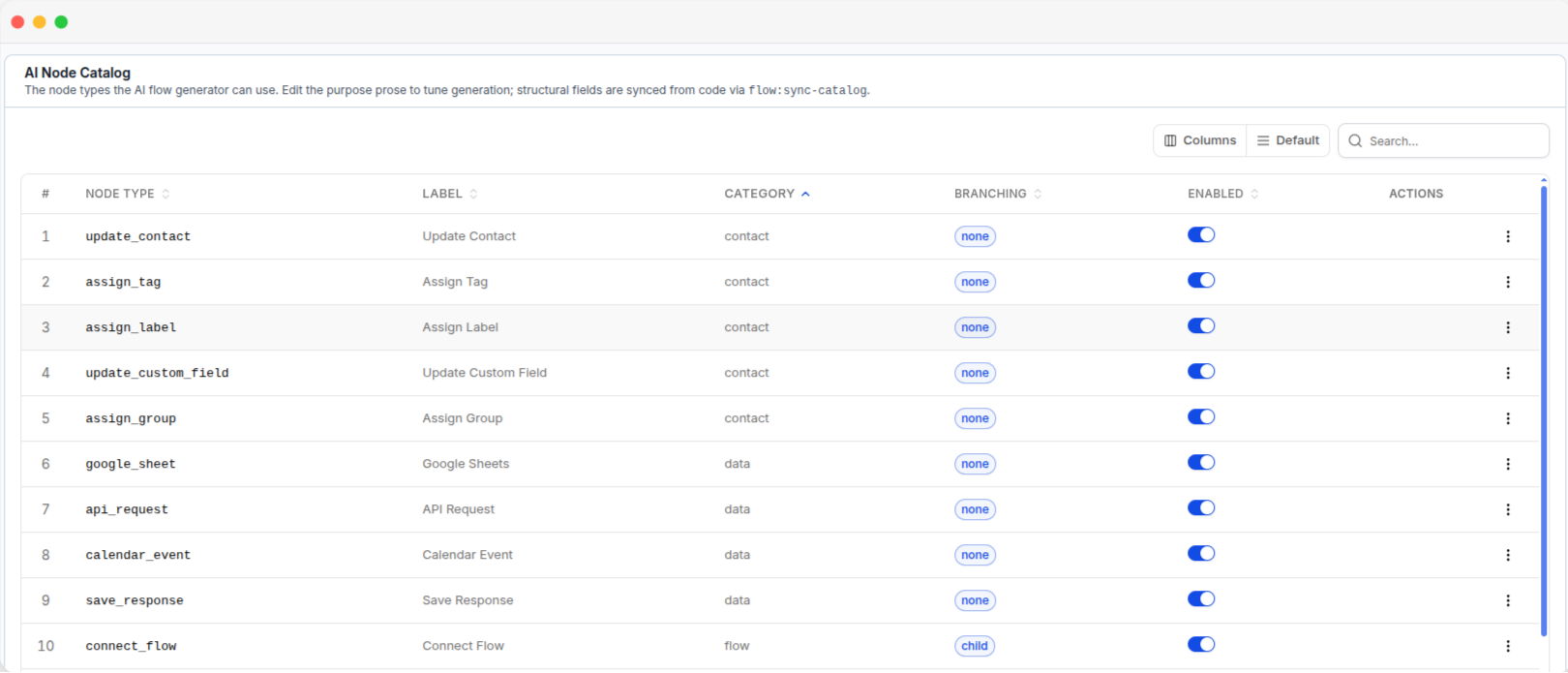Select 'save_response' node type cell

point(135,600)
